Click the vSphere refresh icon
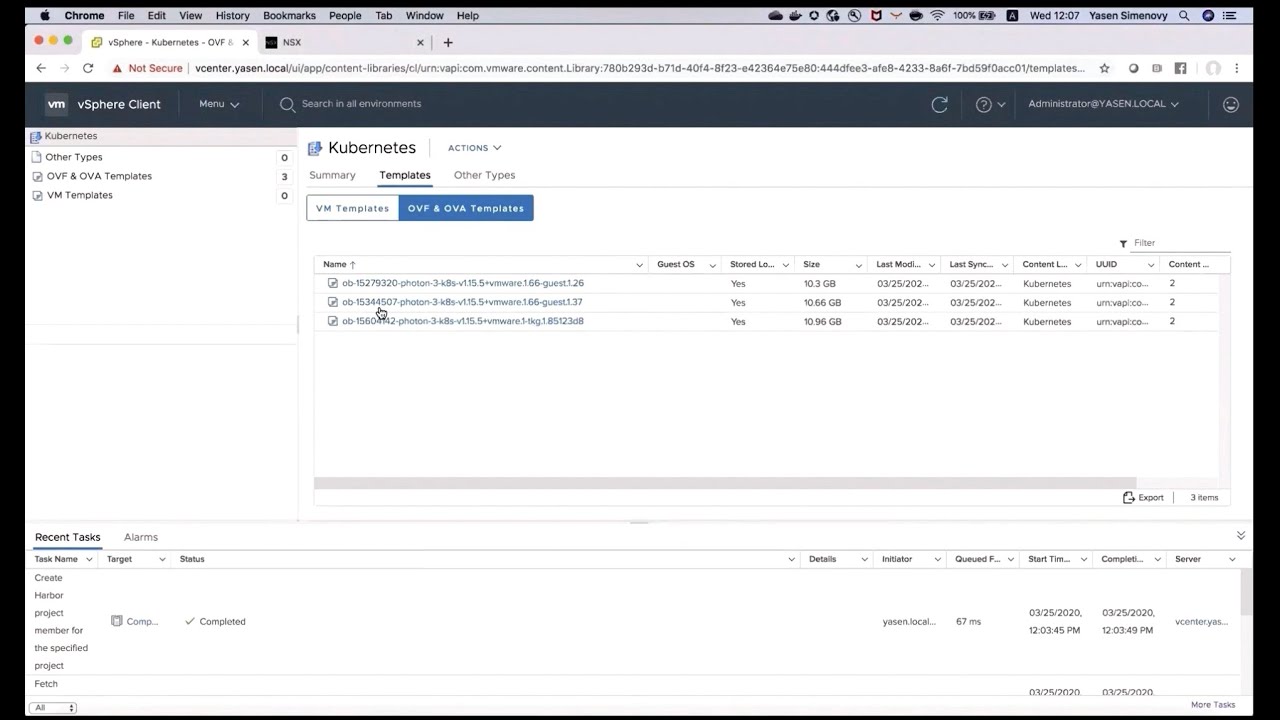 [x=939, y=104]
